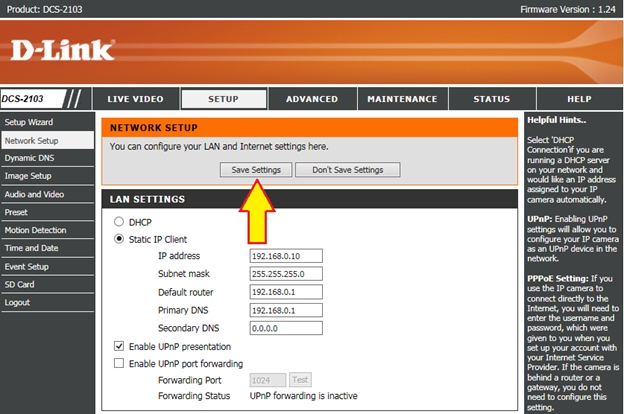The height and width of the screenshot is (414, 624).
Task: Switch to the Advanced tab
Action: pyautogui.click(x=311, y=99)
